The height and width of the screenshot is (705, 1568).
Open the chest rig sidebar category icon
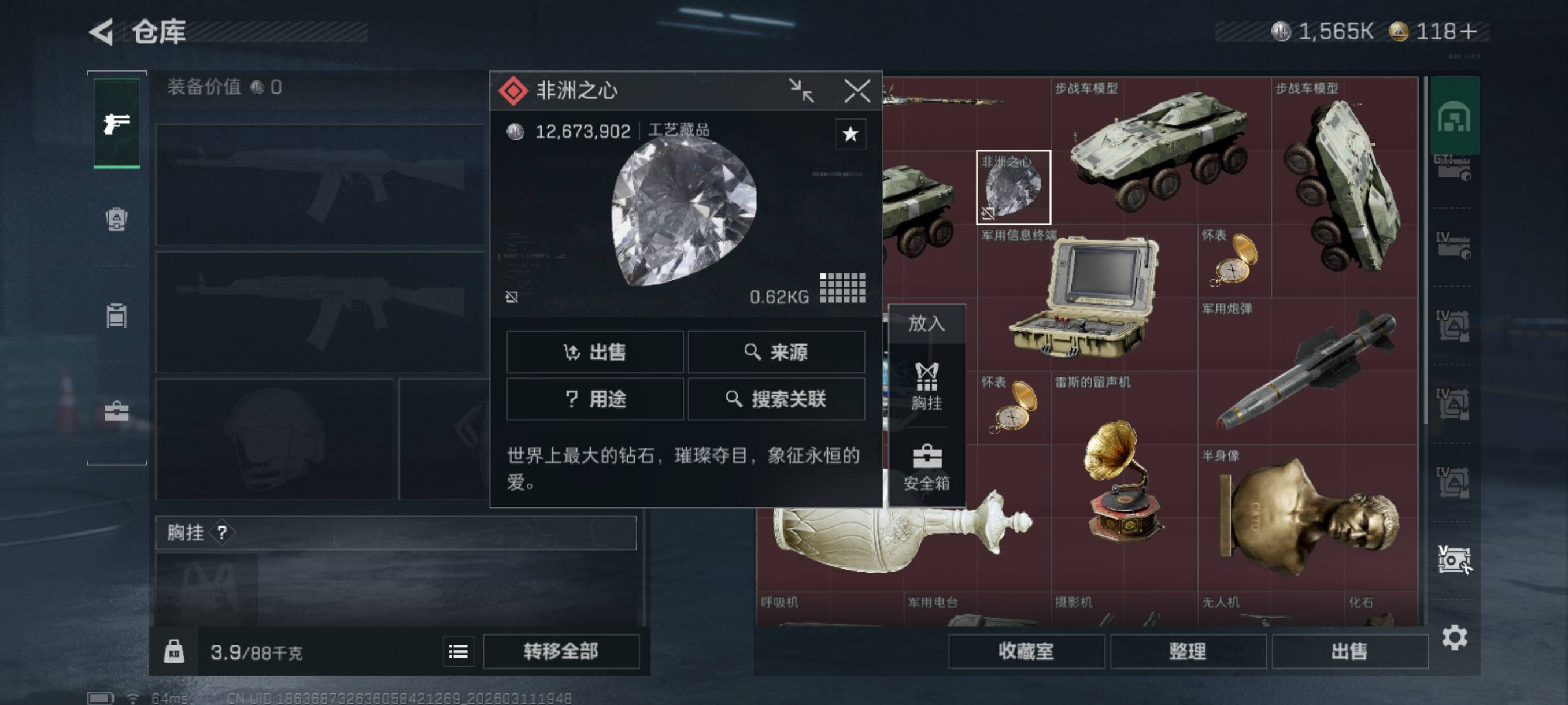click(x=116, y=315)
